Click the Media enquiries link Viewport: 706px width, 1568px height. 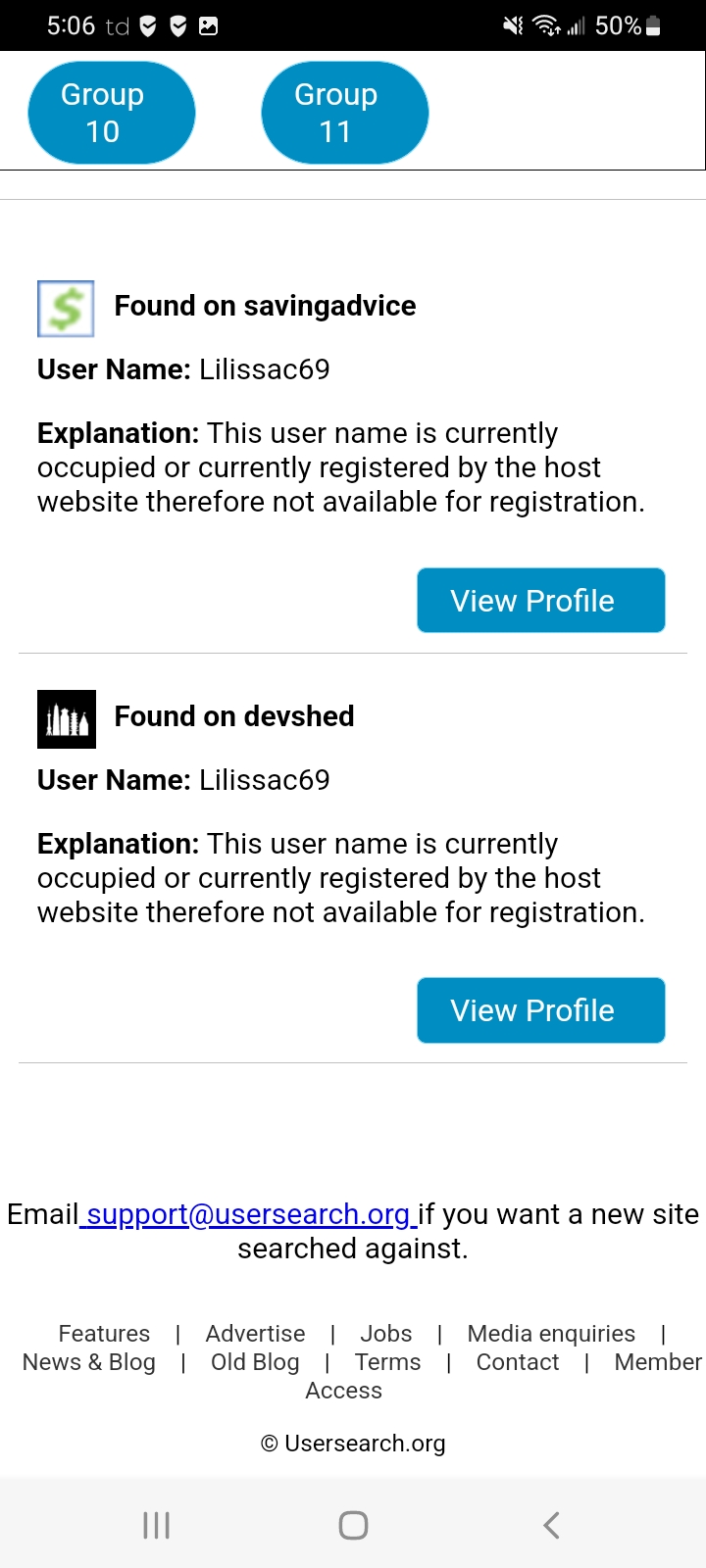551,1334
